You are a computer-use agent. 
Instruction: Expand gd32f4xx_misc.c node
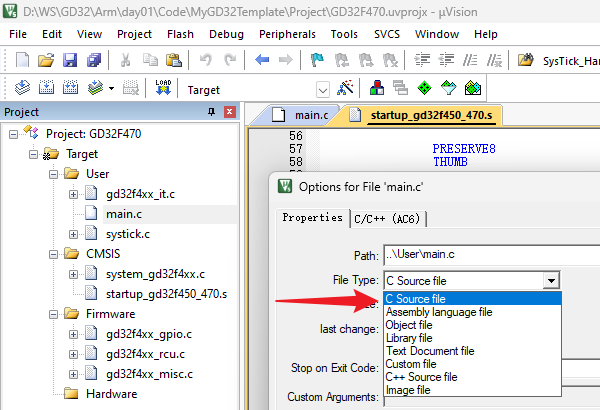pyautogui.click(x=73, y=374)
